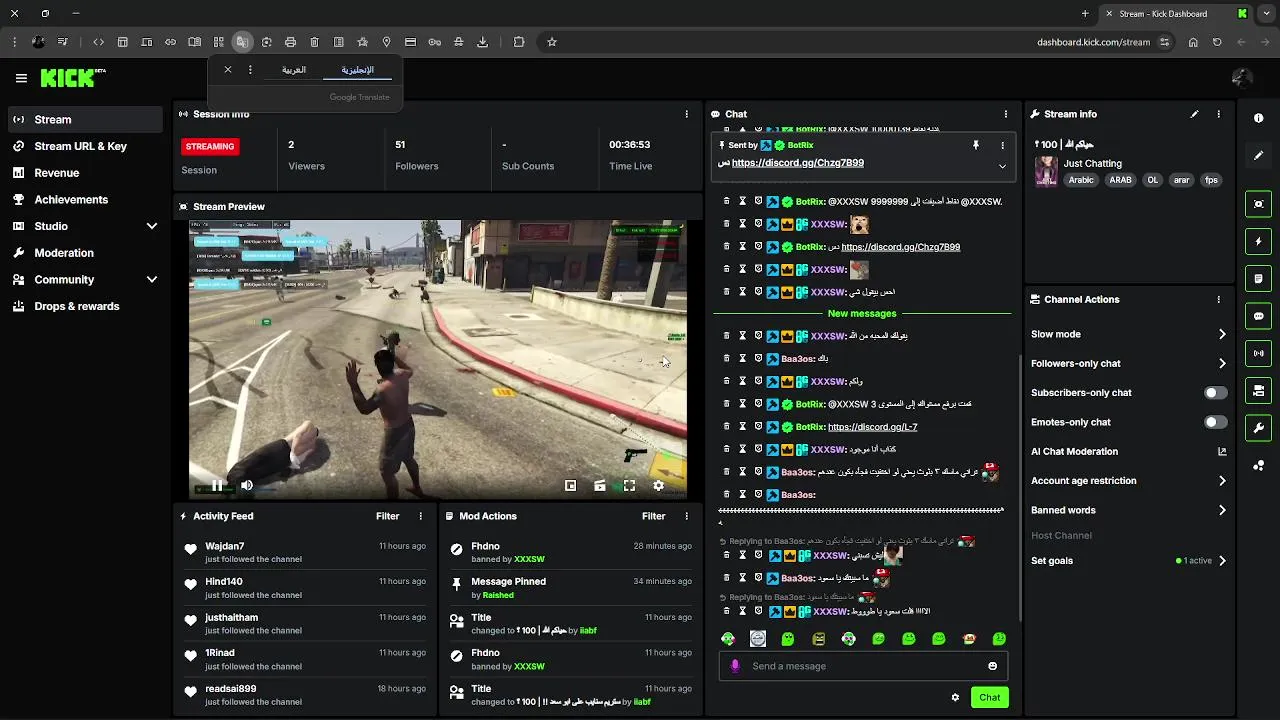This screenshot has height=720, width=1280.
Task: Click the dashboard.kick.com address bar
Action: pos(1093,42)
